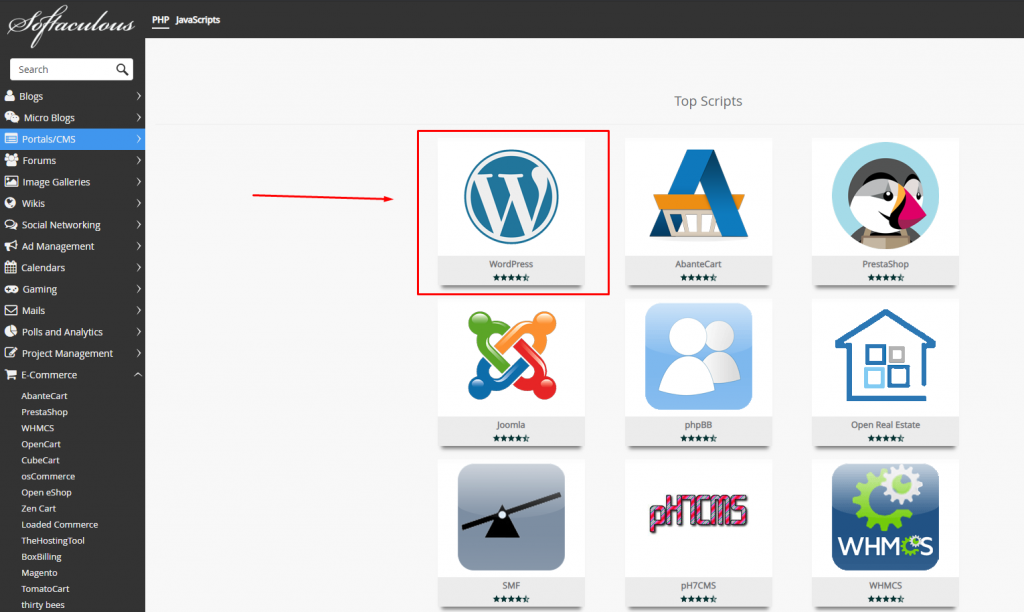Expand the Calendars category chevron
Image resolution: width=1024 pixels, height=612 pixels.
(x=138, y=267)
